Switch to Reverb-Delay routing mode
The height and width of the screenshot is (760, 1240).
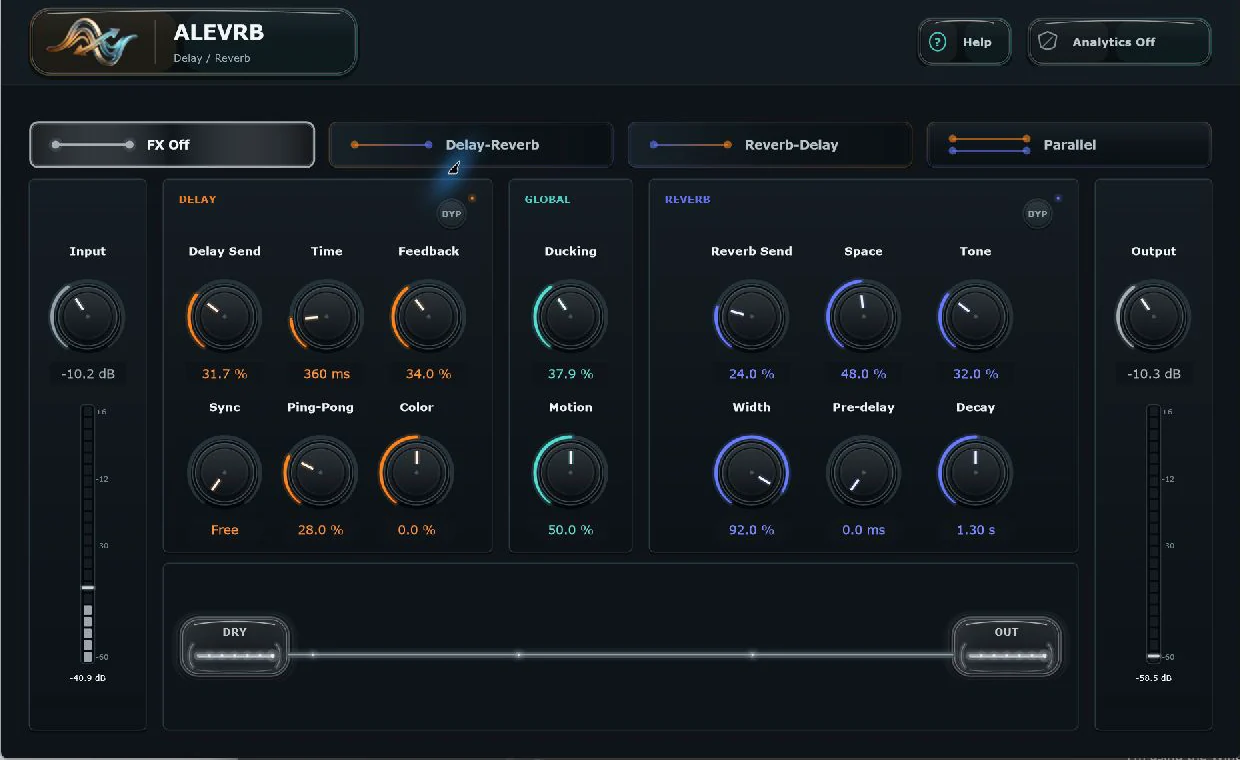[x=770, y=145]
